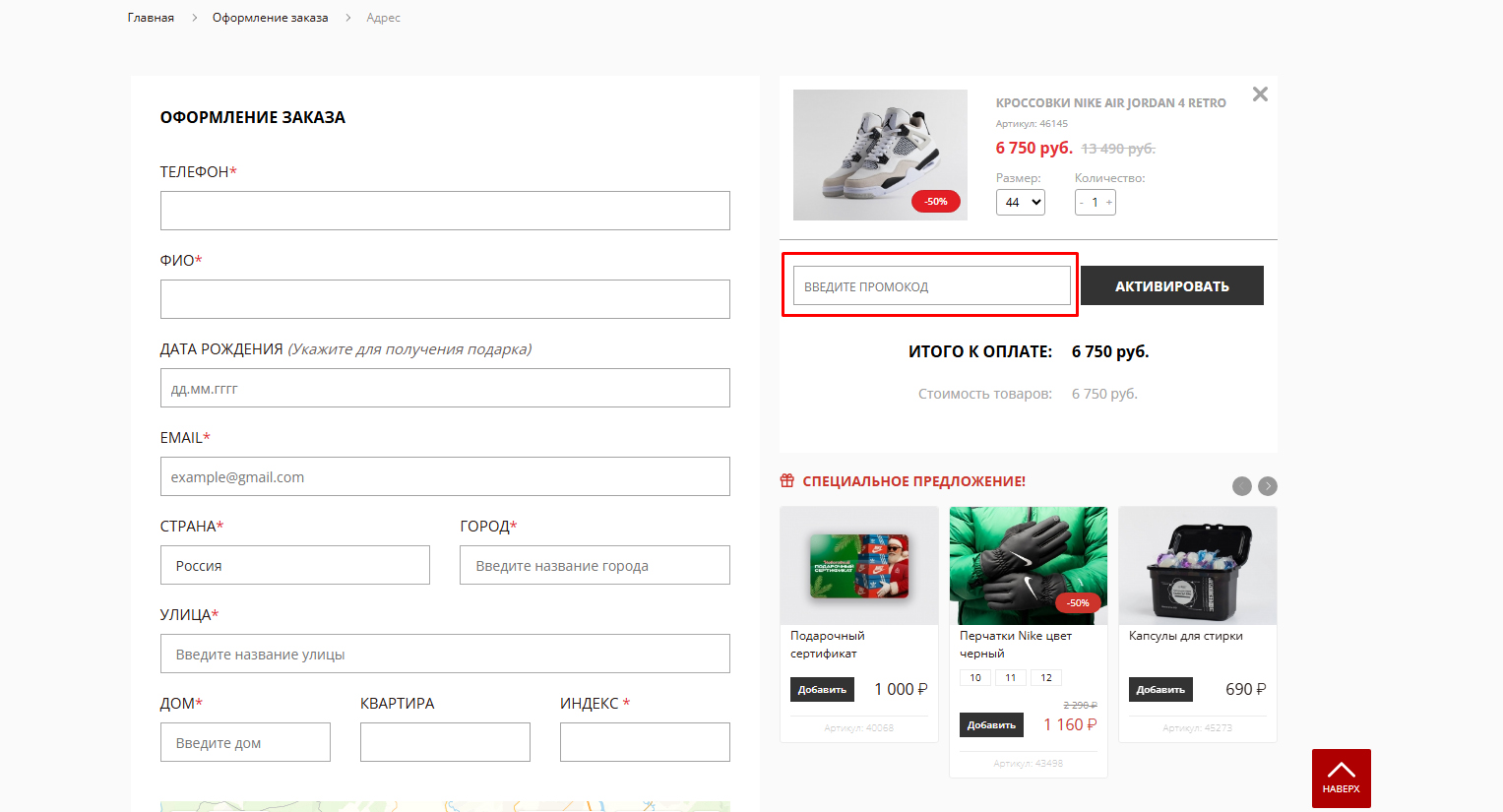Click the promo code input field

click(931, 285)
